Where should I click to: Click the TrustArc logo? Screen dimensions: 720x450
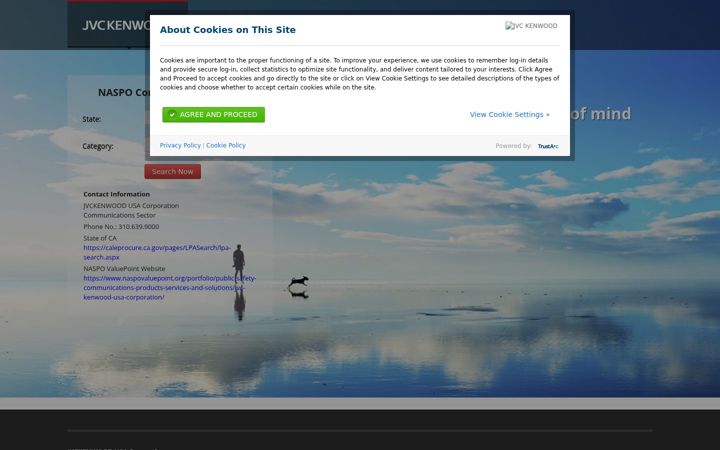[x=548, y=146]
